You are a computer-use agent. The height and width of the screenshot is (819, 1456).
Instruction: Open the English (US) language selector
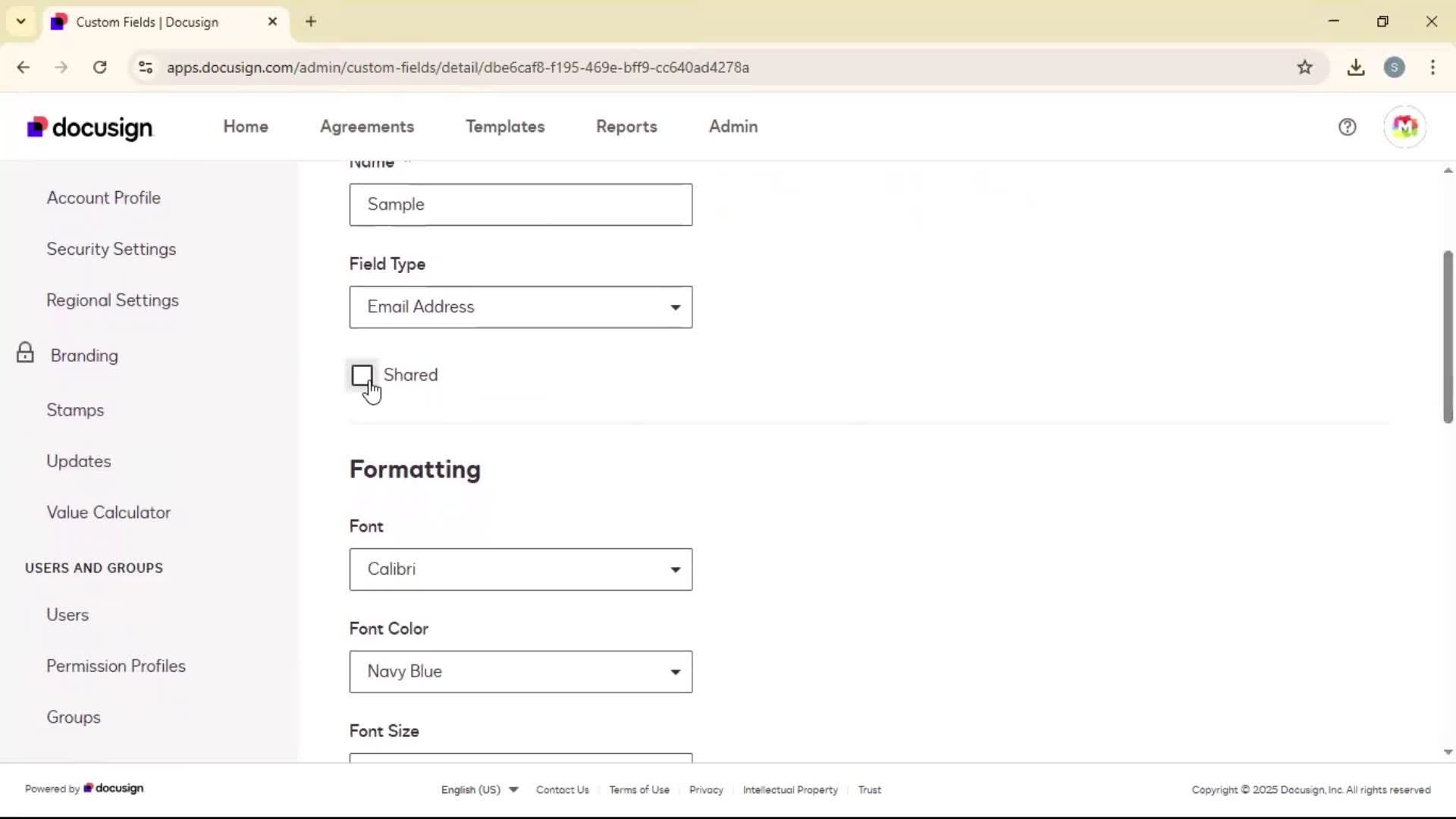coord(479,789)
